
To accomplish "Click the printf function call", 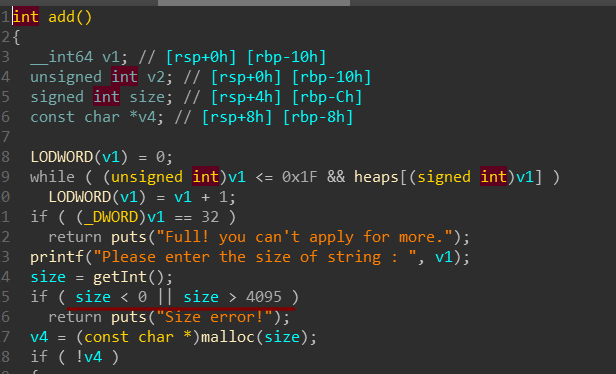I will point(57,257).
